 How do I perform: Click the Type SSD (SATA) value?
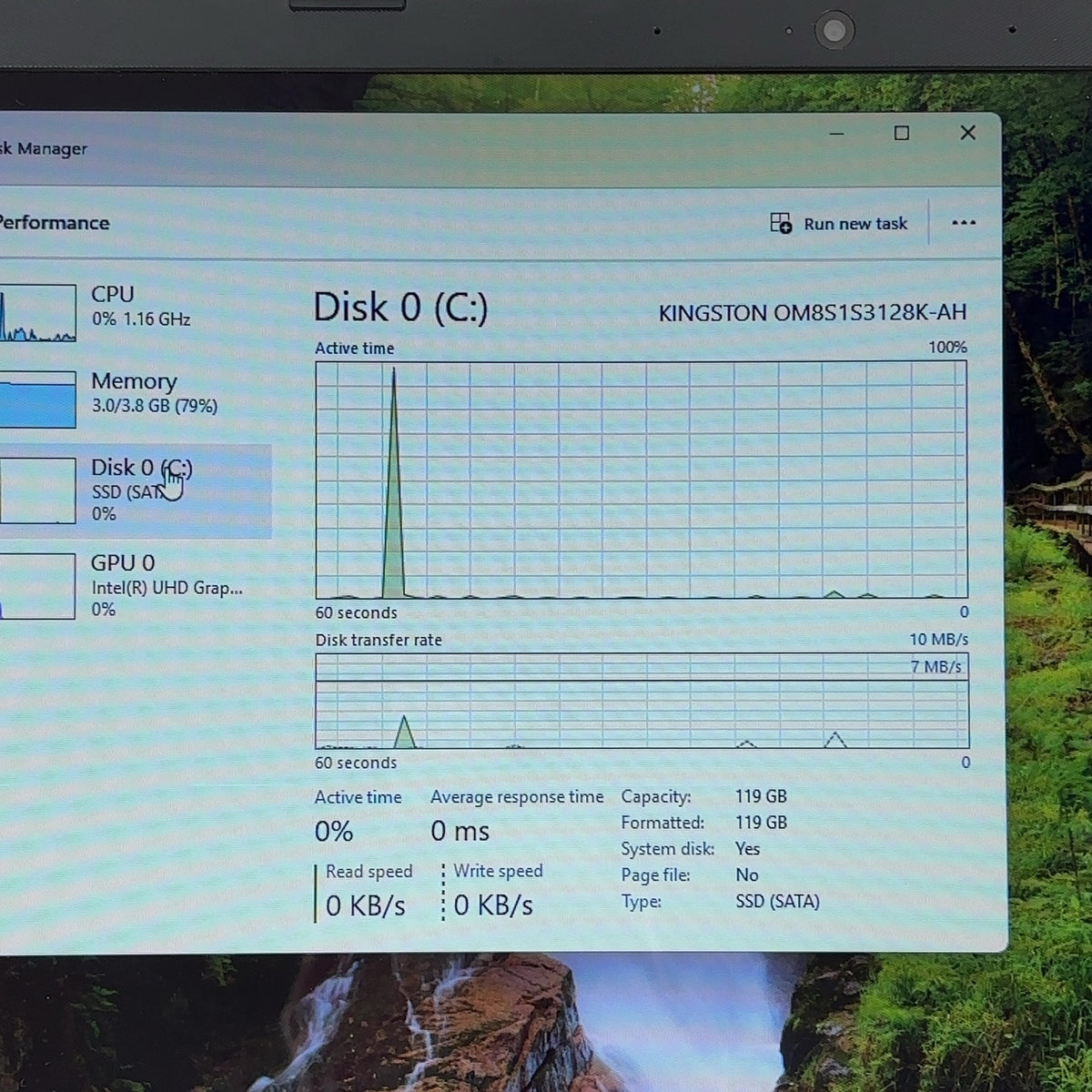click(777, 902)
